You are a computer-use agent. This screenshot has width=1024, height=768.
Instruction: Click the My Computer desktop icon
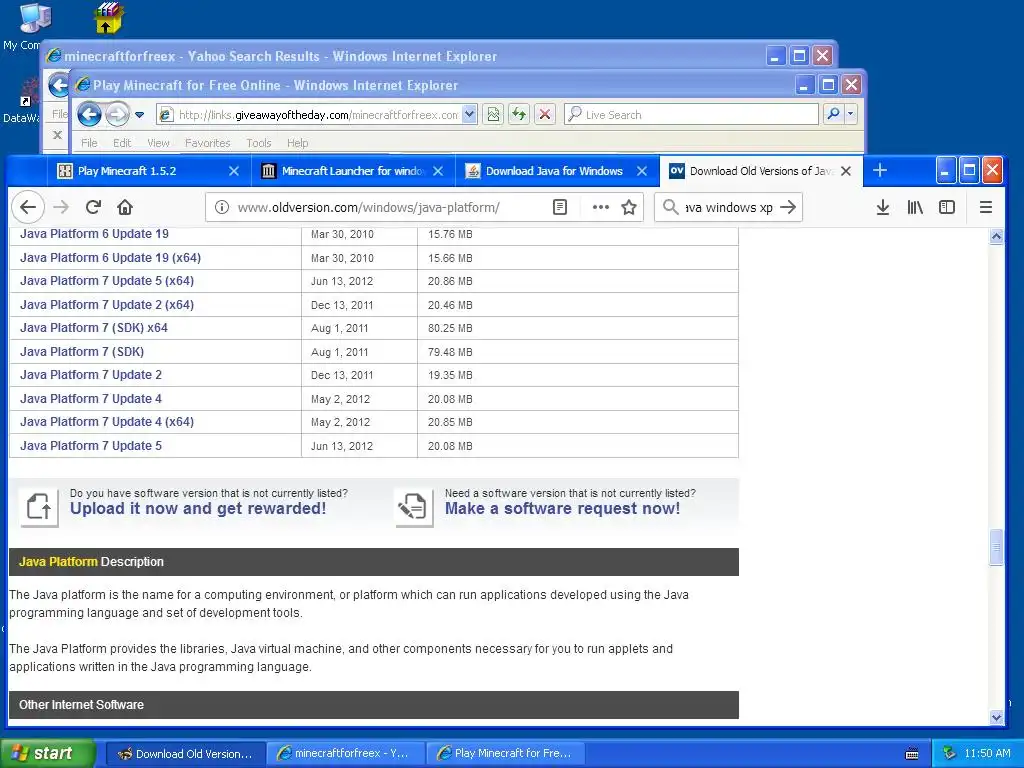(33, 18)
